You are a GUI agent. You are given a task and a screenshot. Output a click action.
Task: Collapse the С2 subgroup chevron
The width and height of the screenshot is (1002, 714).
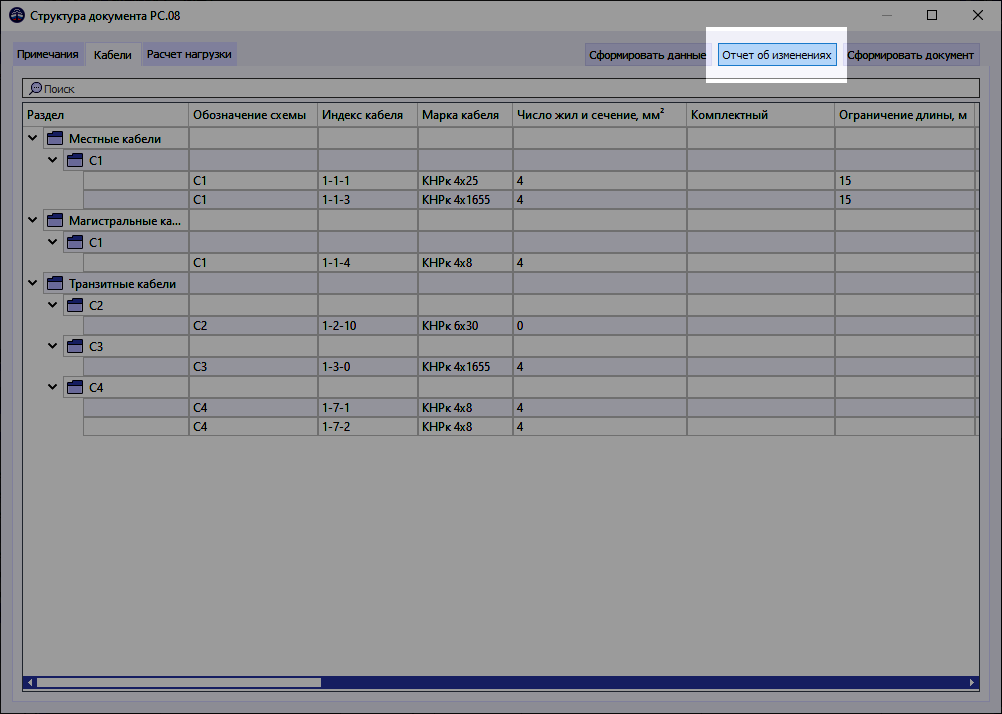(53, 304)
